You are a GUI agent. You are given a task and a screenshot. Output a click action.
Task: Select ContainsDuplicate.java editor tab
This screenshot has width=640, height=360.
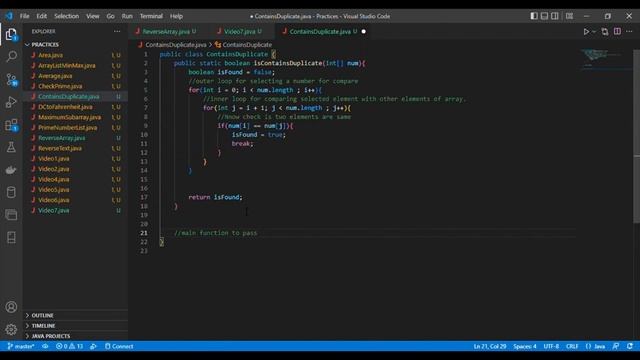click(320, 31)
